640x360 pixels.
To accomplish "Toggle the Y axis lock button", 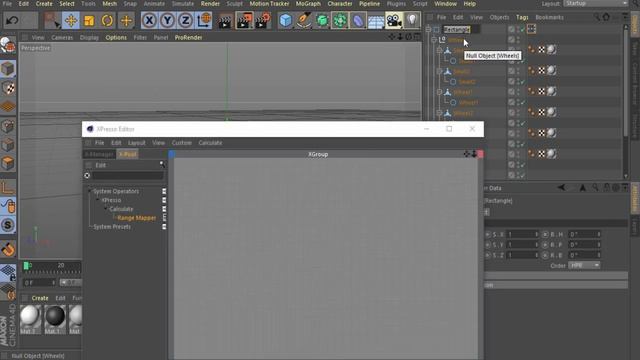I will 167,20.
